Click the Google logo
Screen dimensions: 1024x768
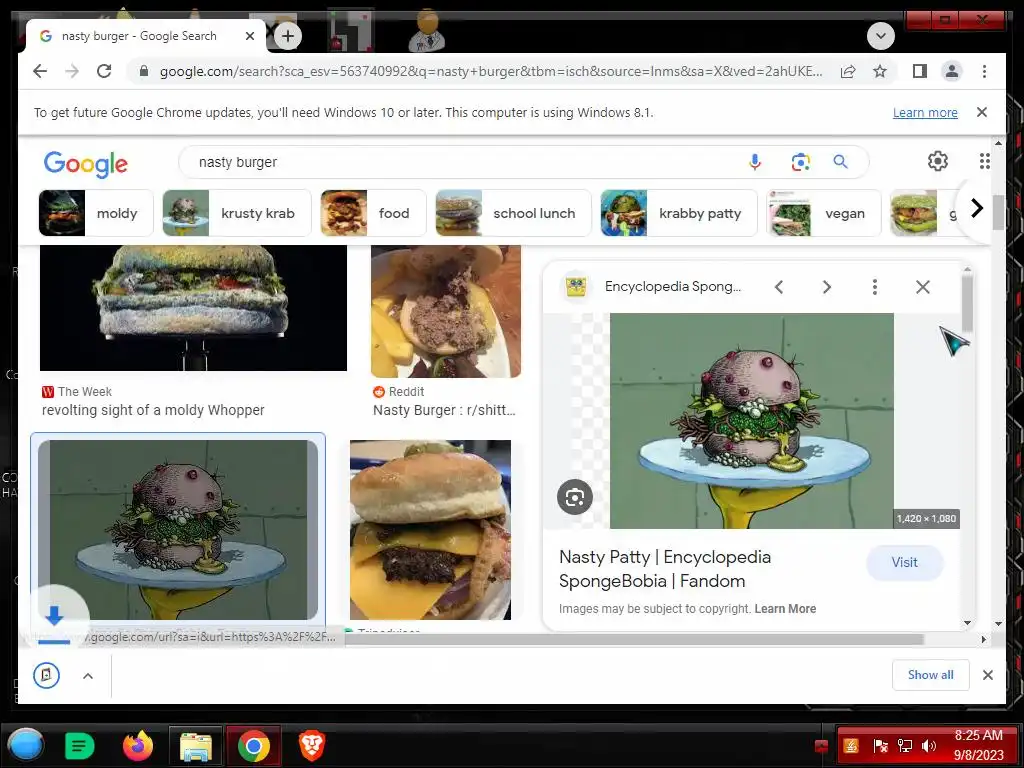coord(86,163)
